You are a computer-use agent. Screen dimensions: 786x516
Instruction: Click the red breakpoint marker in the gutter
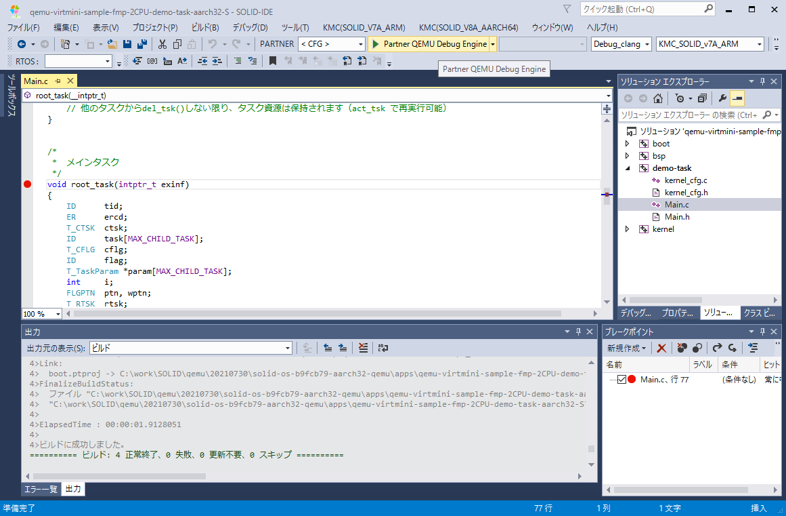(x=27, y=184)
